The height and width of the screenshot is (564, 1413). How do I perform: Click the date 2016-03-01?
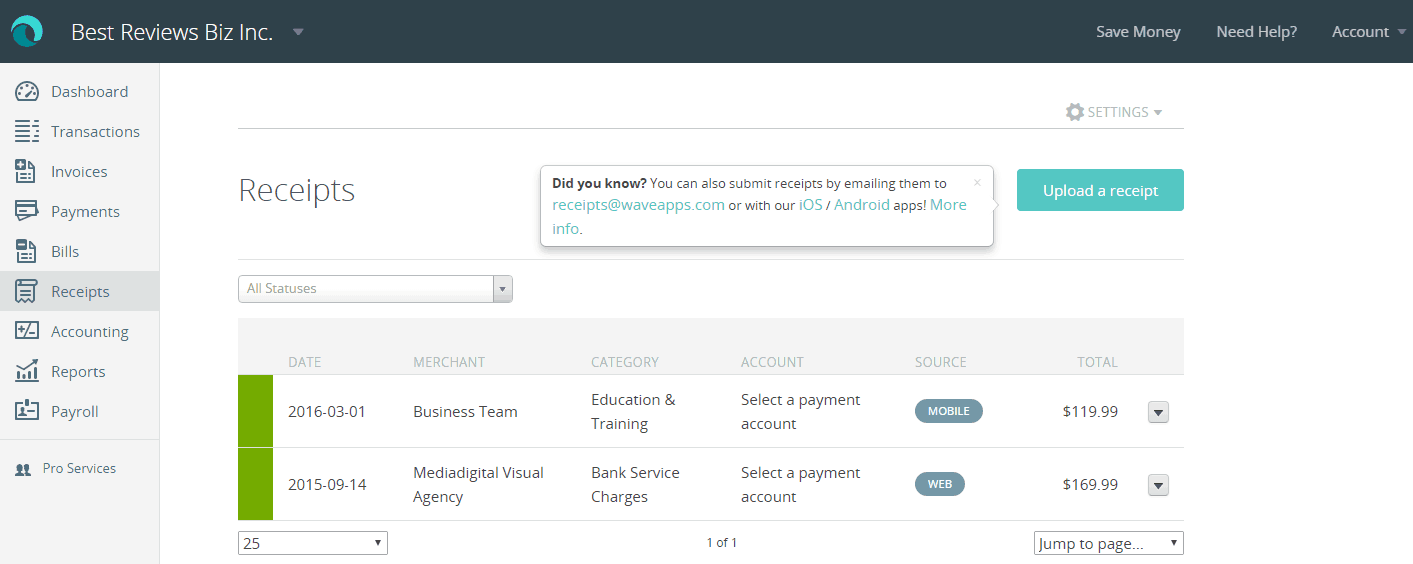click(x=327, y=411)
